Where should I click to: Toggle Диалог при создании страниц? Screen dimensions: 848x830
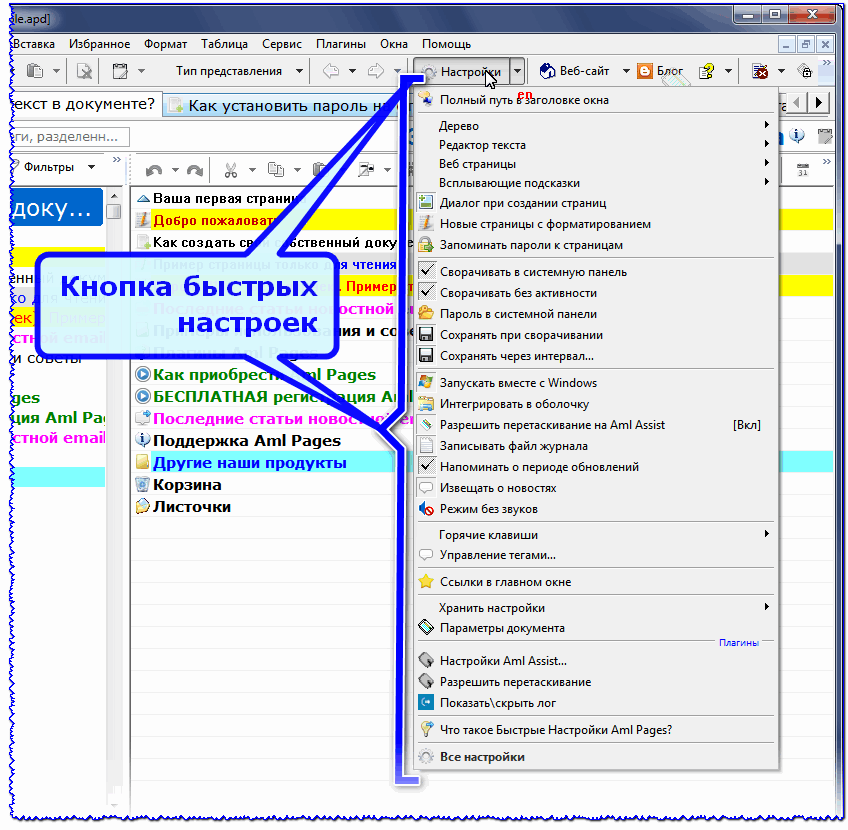(596, 203)
